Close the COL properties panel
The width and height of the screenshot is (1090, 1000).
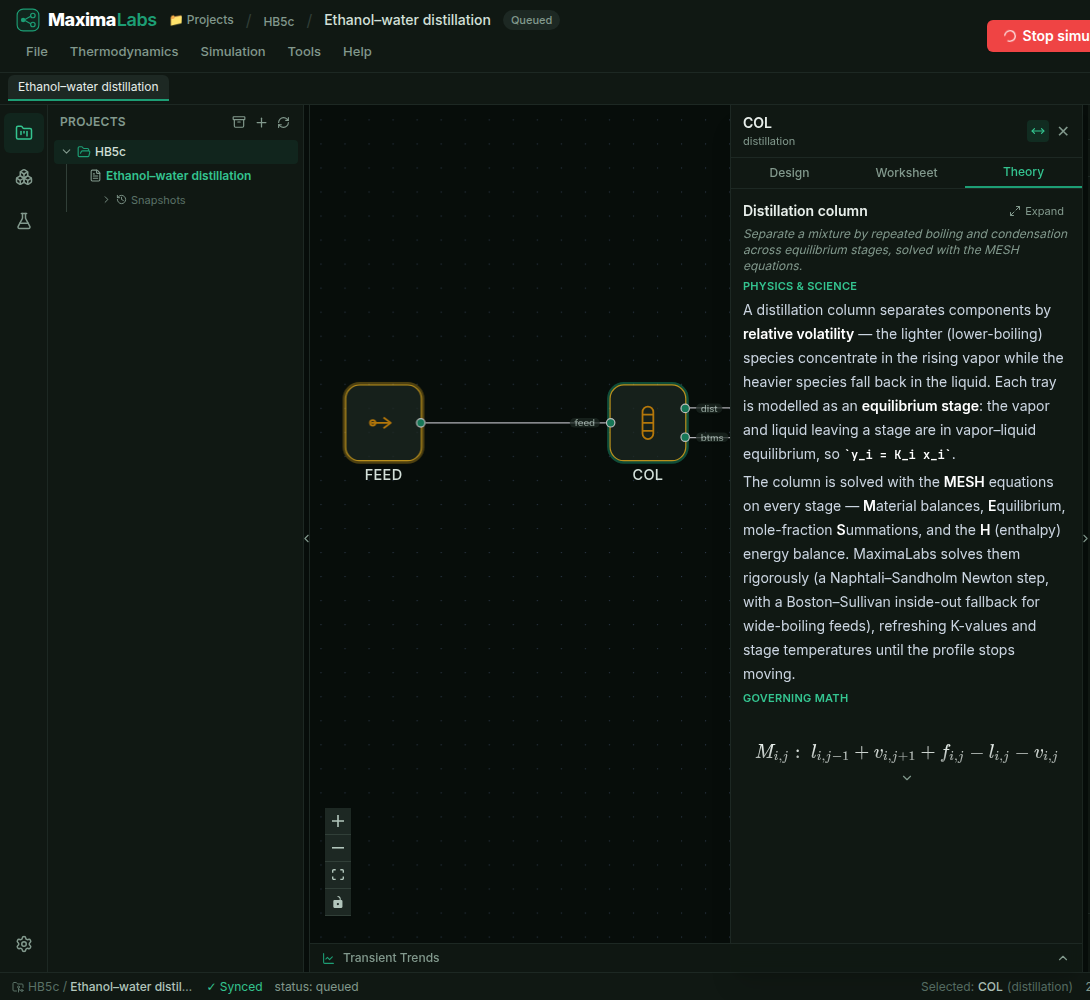pos(1063,131)
